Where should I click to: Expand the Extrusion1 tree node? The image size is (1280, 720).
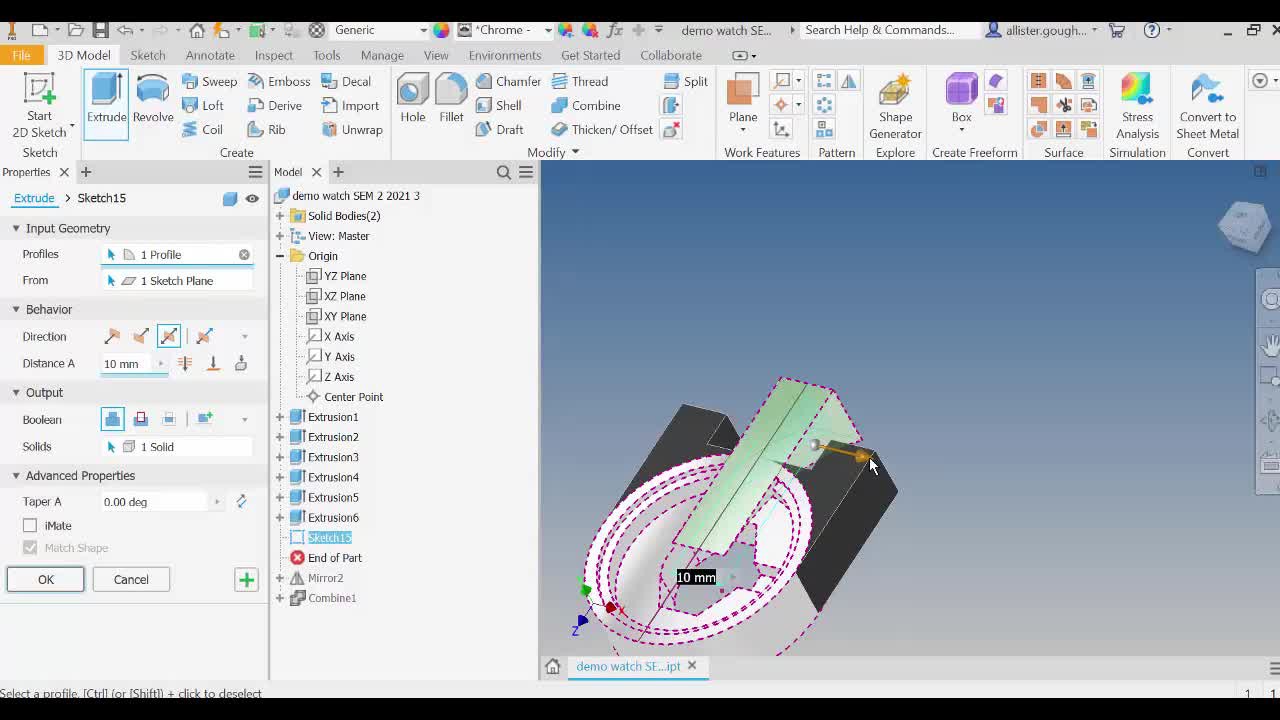[280, 417]
